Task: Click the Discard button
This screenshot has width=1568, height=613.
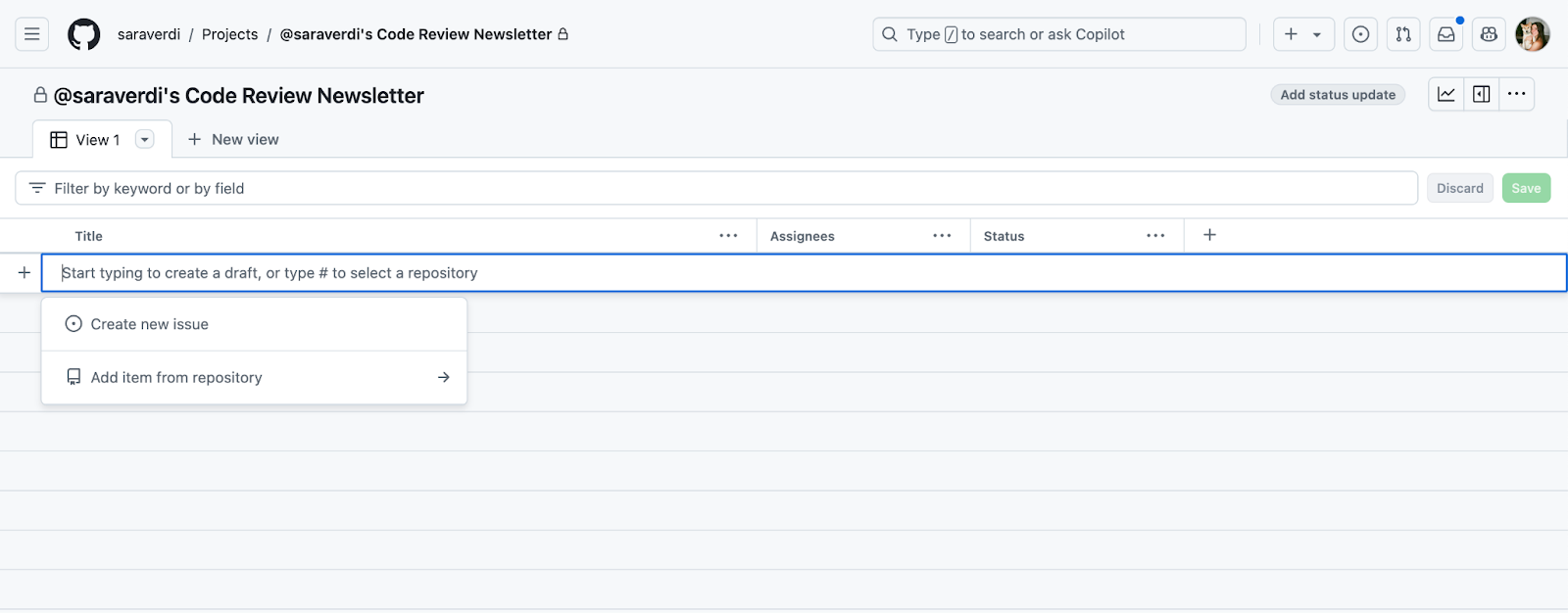Action: (x=1460, y=188)
